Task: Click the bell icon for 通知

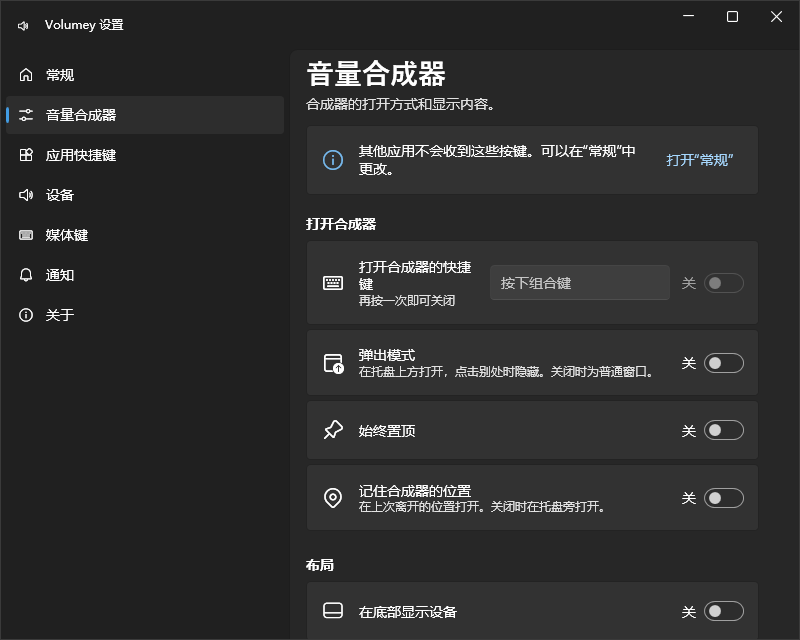Action: (26, 275)
